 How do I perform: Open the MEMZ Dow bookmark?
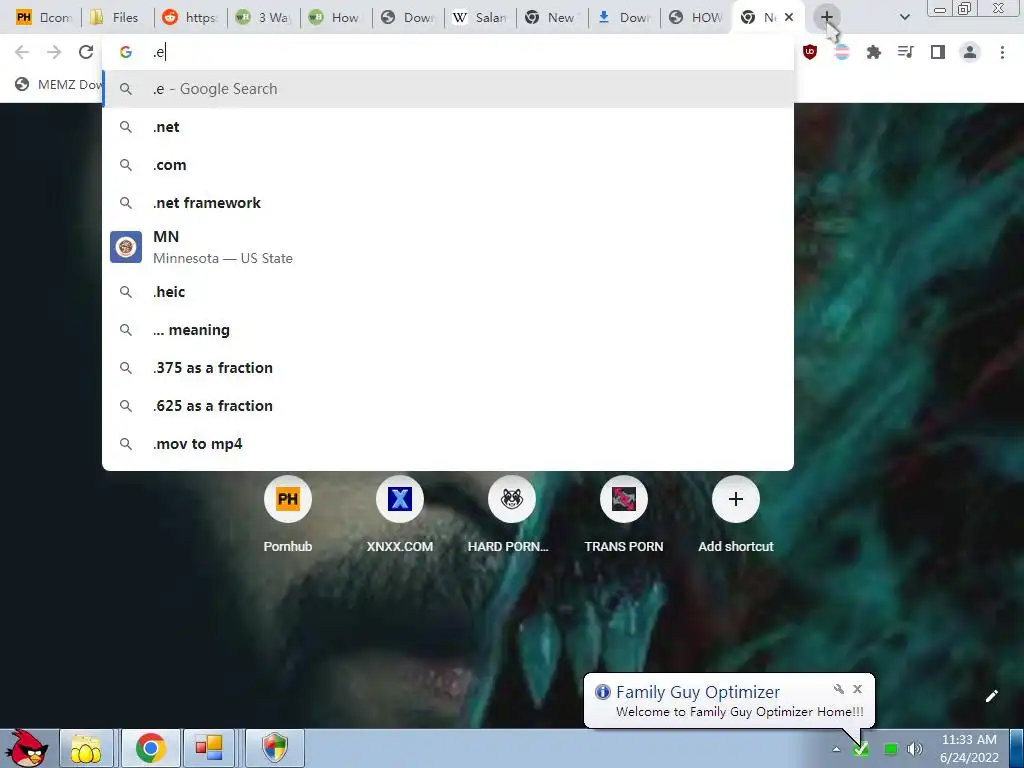point(59,84)
